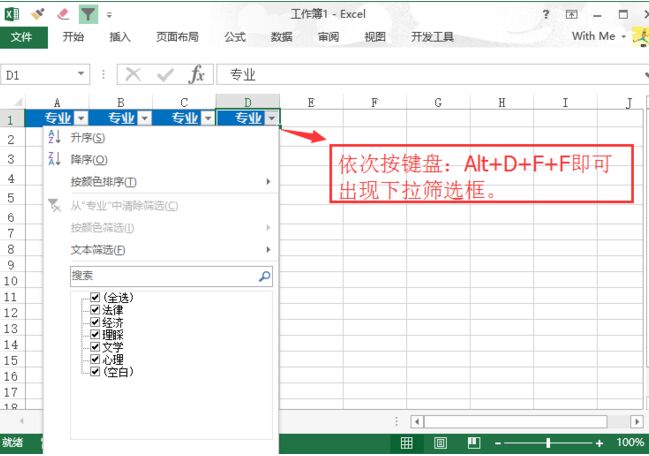Click the horizontal scrollbar left arrow
This screenshot has width=649, height=456.
pos(417,422)
